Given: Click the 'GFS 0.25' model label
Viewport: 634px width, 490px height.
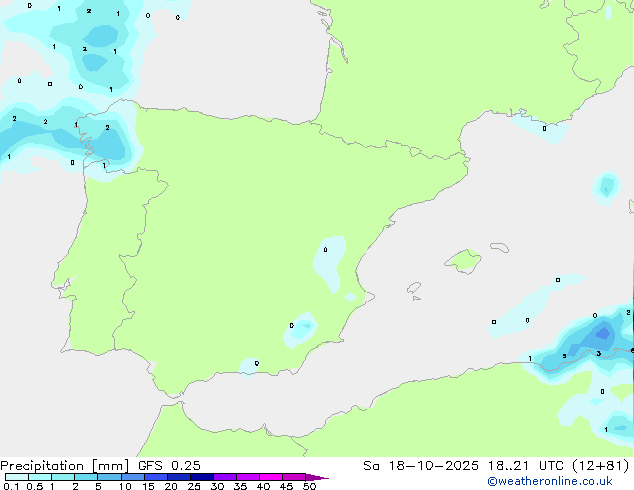Looking at the screenshot, I should point(169,466).
